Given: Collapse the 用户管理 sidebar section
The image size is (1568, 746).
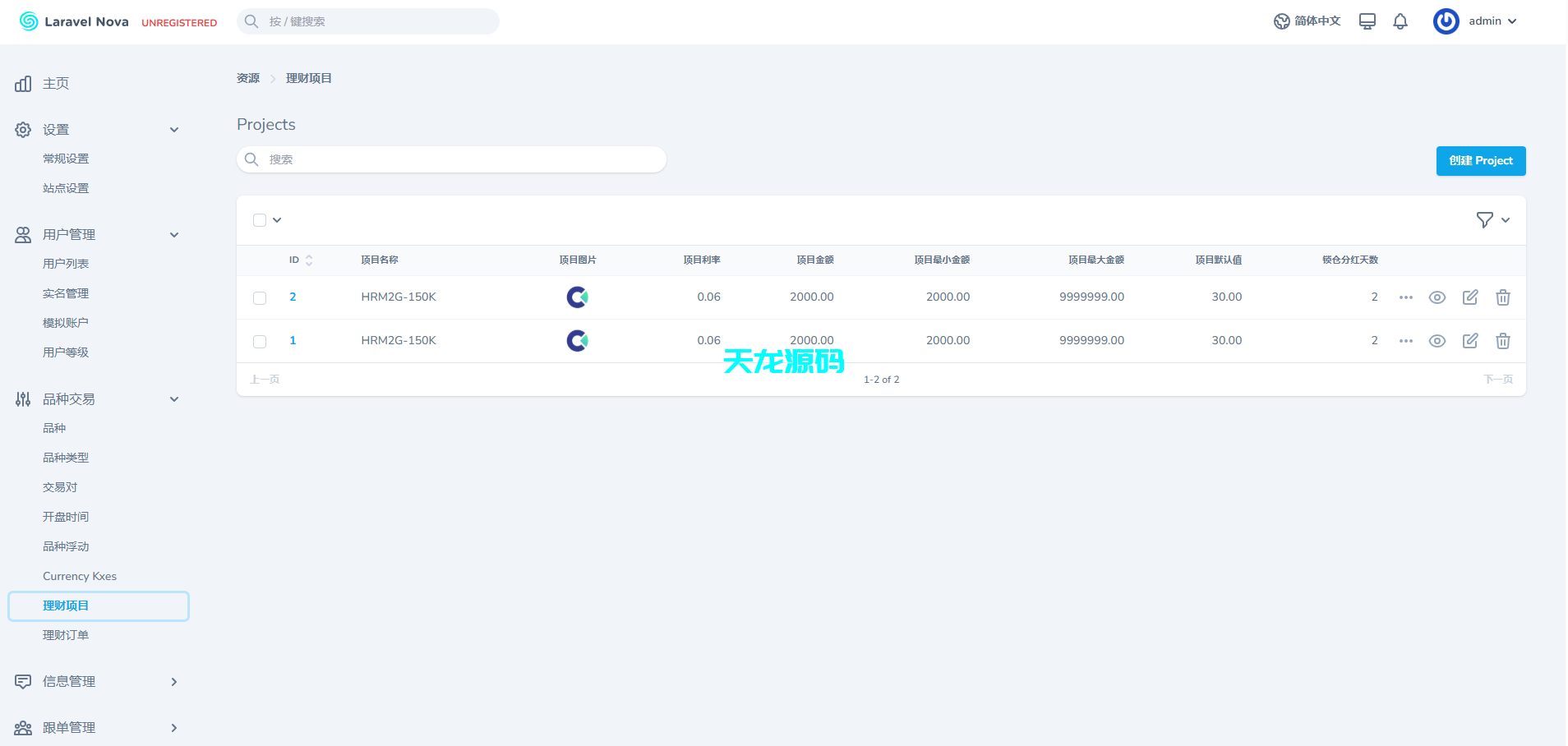Looking at the screenshot, I should 174,234.
